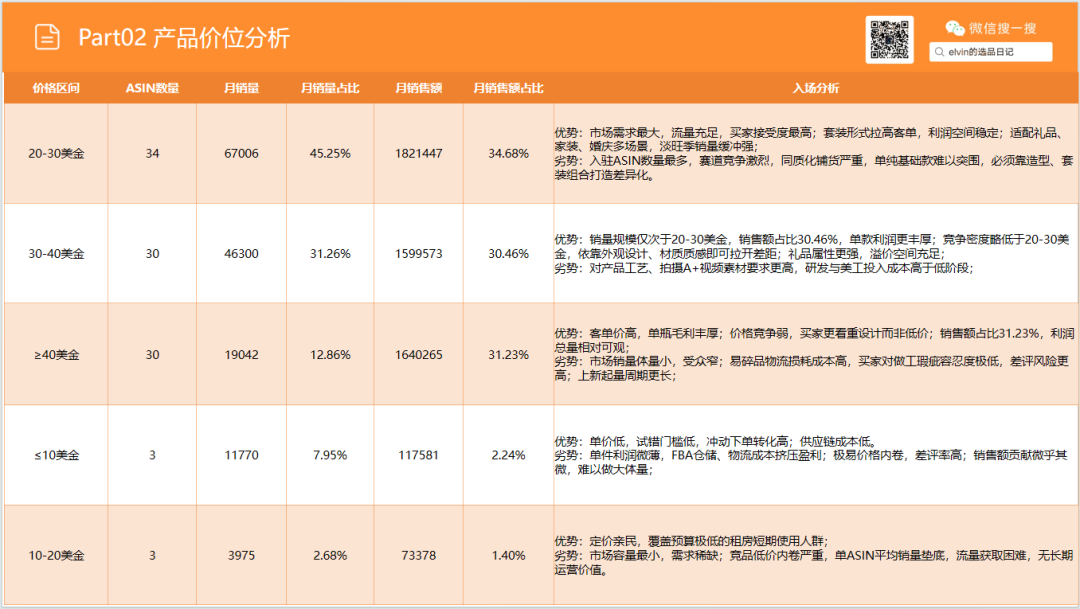1080x609 pixels.
Task: Click the 20-30美金 row analysis text
Action: click(814, 154)
